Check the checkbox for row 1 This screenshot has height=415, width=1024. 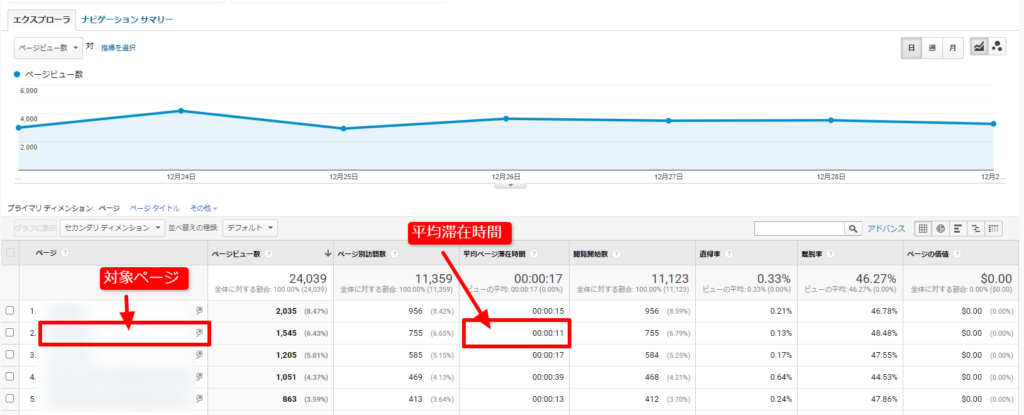(9, 312)
